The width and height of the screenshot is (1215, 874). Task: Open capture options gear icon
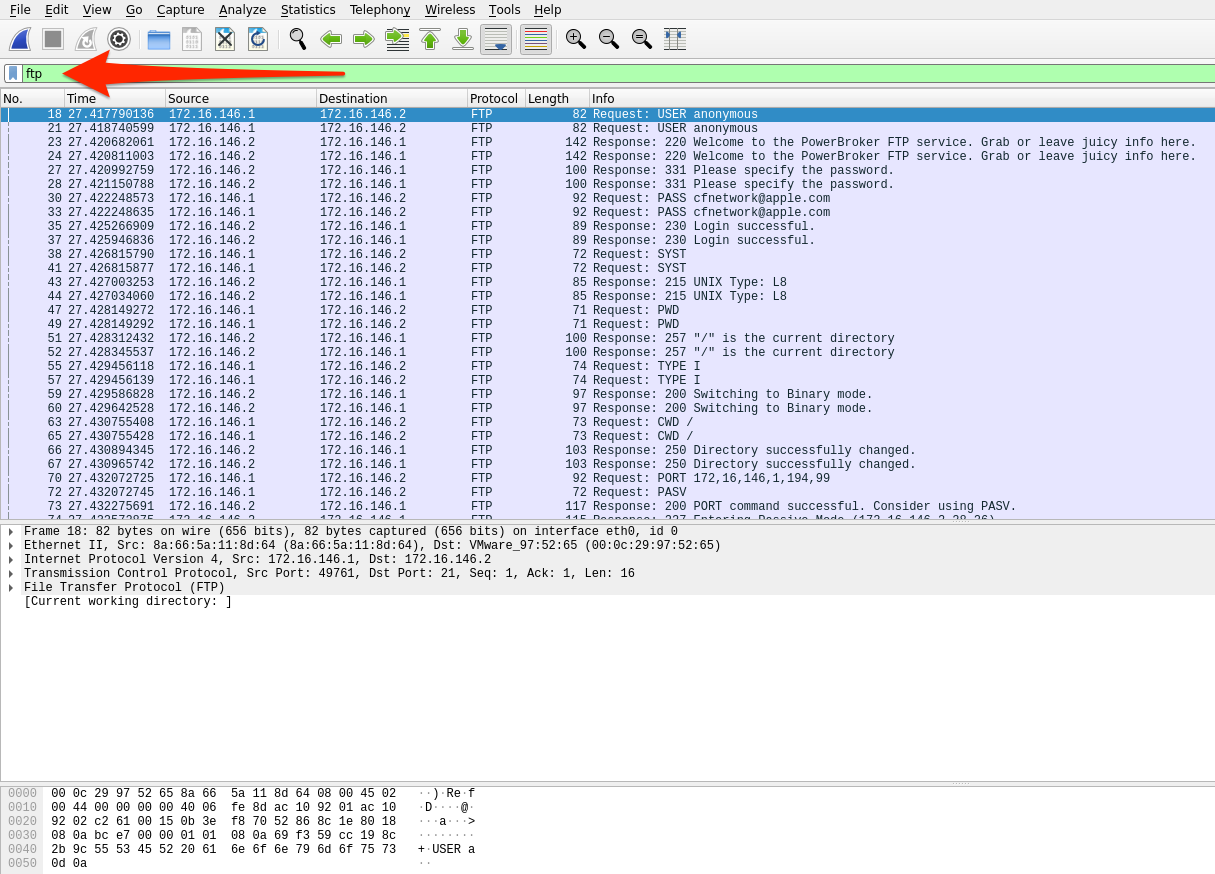pos(119,39)
